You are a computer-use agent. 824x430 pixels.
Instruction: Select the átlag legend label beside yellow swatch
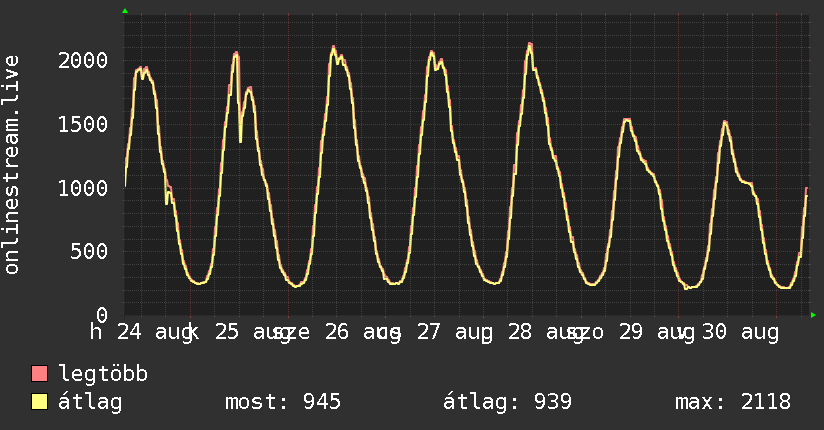[90, 402]
